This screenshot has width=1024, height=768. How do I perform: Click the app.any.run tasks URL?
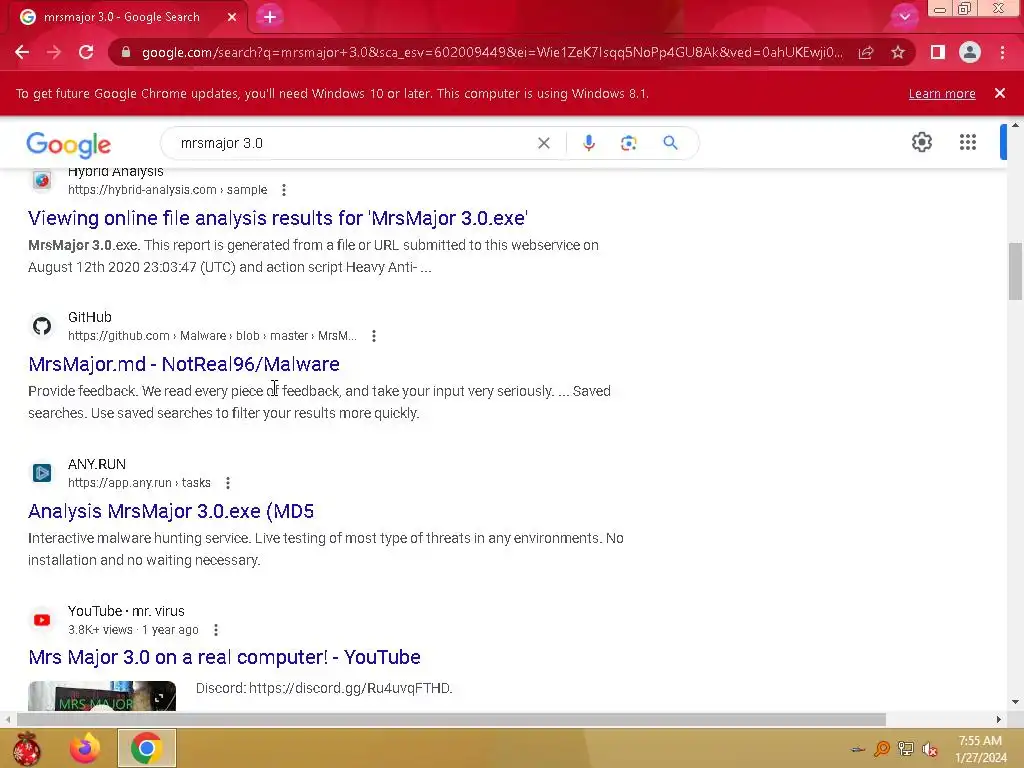139,483
